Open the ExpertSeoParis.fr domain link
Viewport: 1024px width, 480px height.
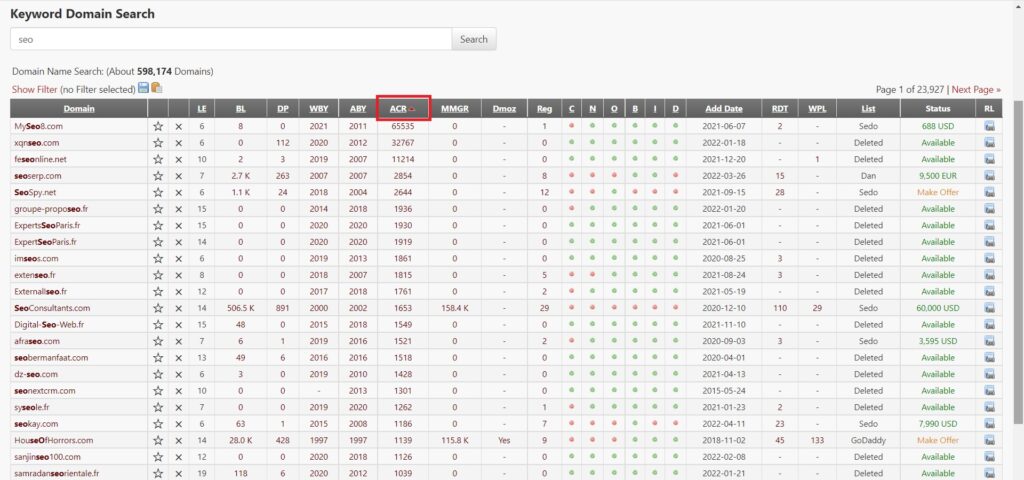pyautogui.click(x=45, y=242)
